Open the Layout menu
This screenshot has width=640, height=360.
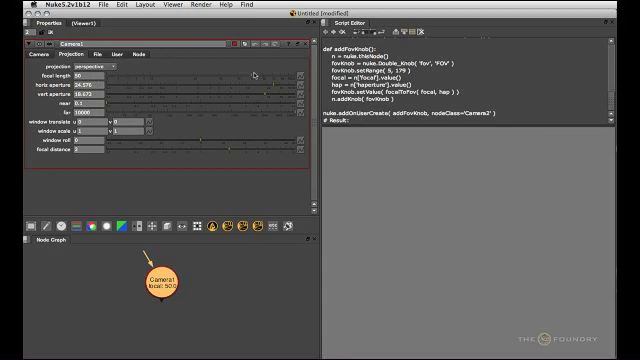pyautogui.click(x=145, y=4)
